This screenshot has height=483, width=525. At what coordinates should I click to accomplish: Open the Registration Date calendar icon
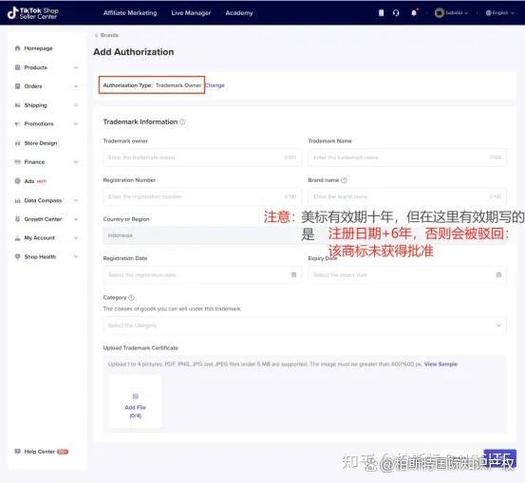[x=294, y=275]
